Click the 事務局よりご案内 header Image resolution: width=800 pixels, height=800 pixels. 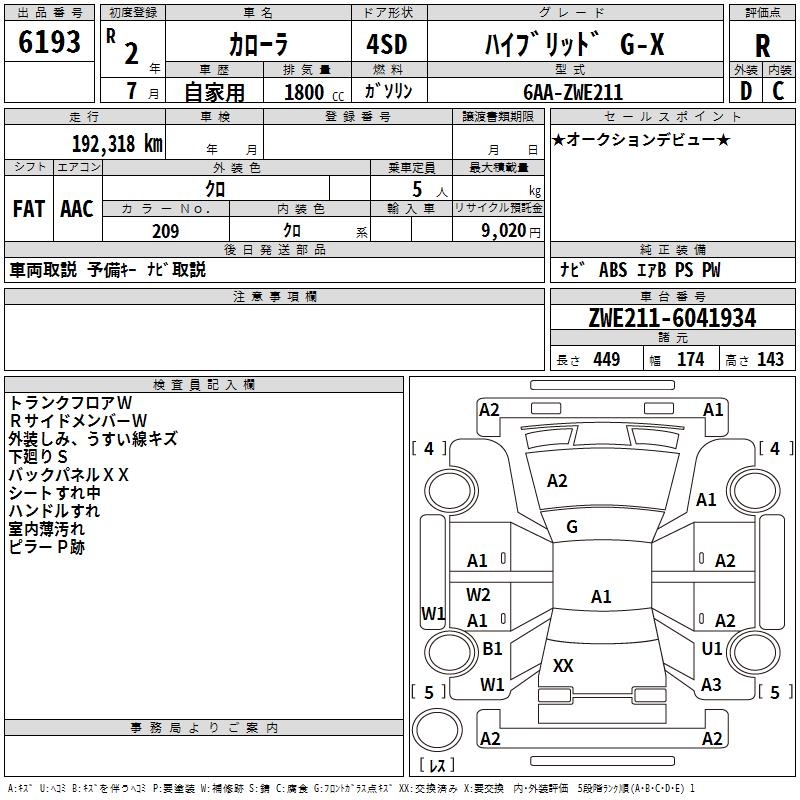click(x=204, y=728)
